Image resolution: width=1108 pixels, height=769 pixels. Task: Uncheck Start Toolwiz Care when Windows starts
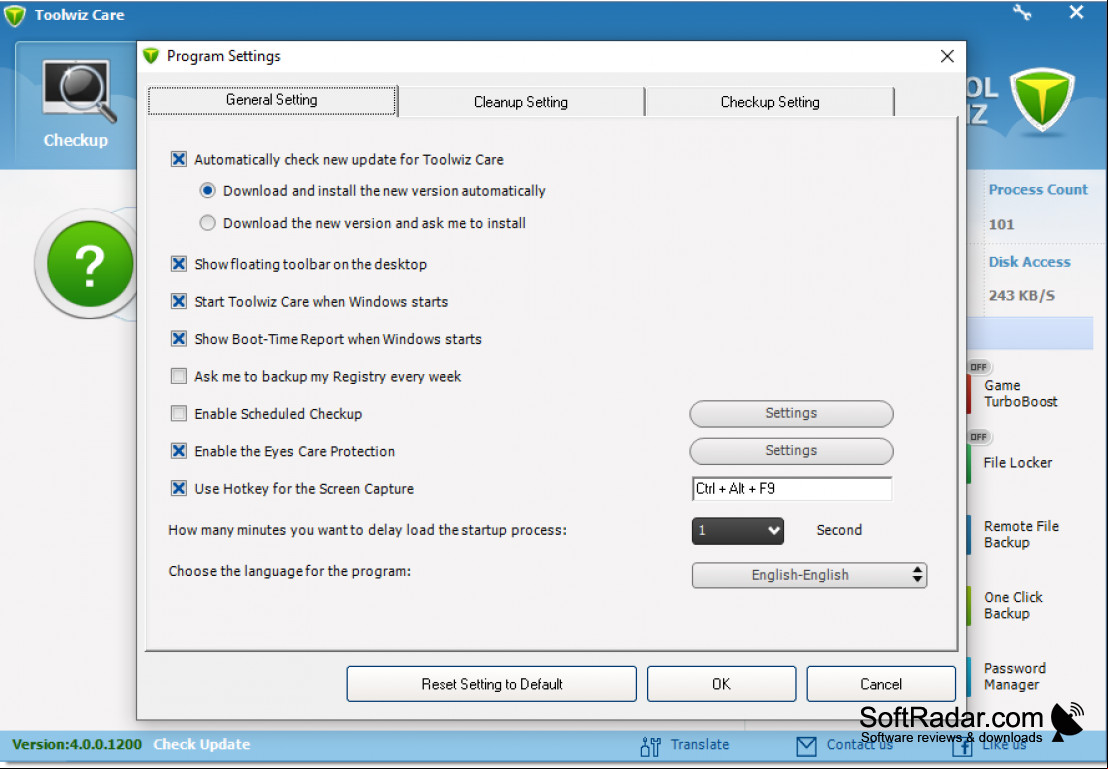click(x=179, y=302)
